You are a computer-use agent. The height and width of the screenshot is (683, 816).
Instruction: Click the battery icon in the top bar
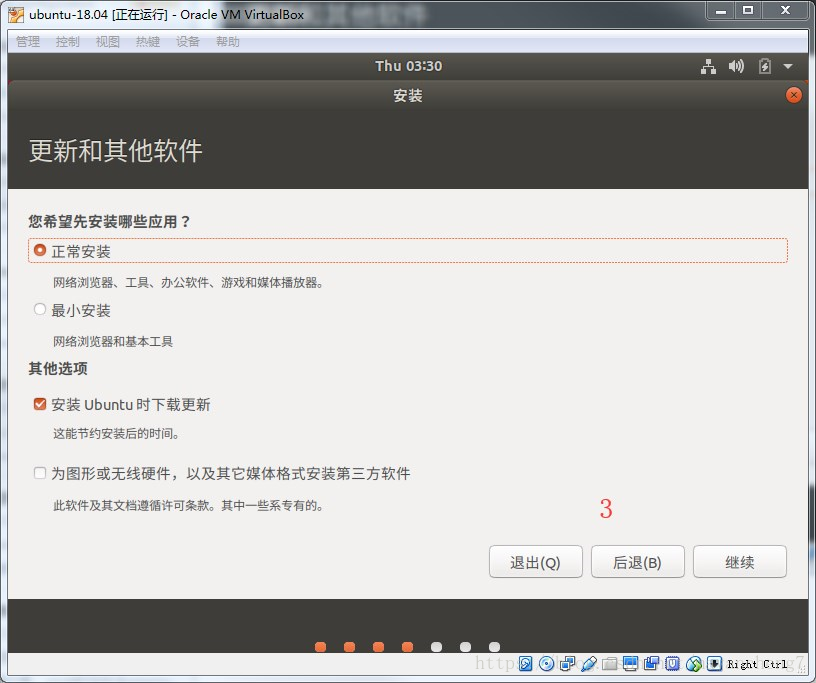[x=763, y=66]
